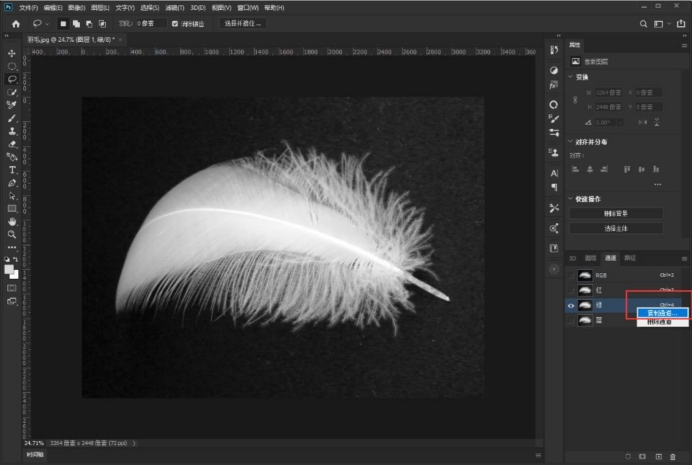692x465 pixels.
Task: Select the Move tool
Action: (x=12, y=53)
